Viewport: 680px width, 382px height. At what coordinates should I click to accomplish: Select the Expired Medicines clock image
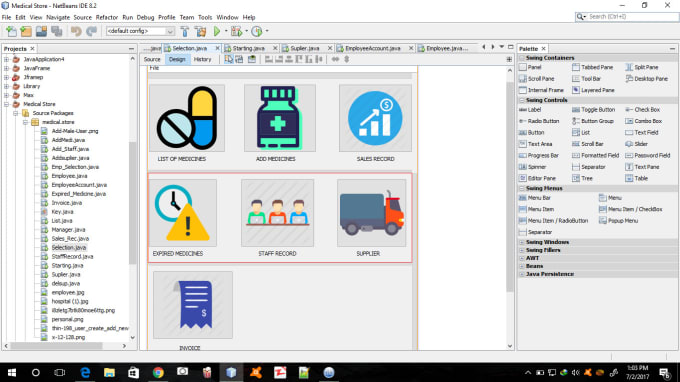(183, 213)
